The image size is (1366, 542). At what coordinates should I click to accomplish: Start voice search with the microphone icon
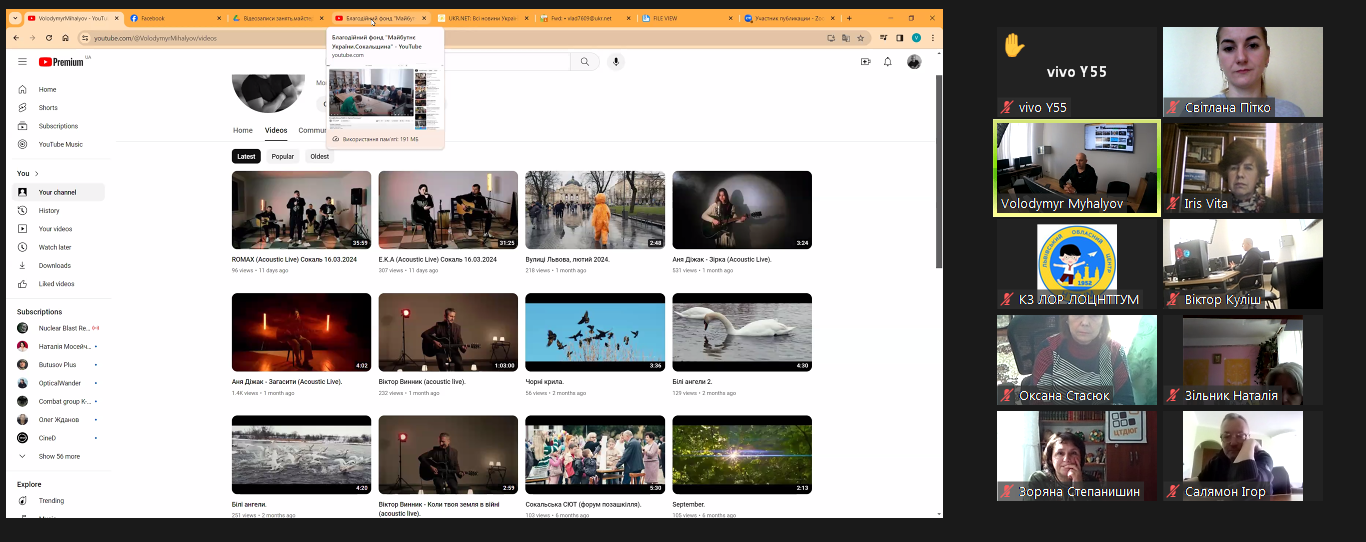pyautogui.click(x=616, y=62)
